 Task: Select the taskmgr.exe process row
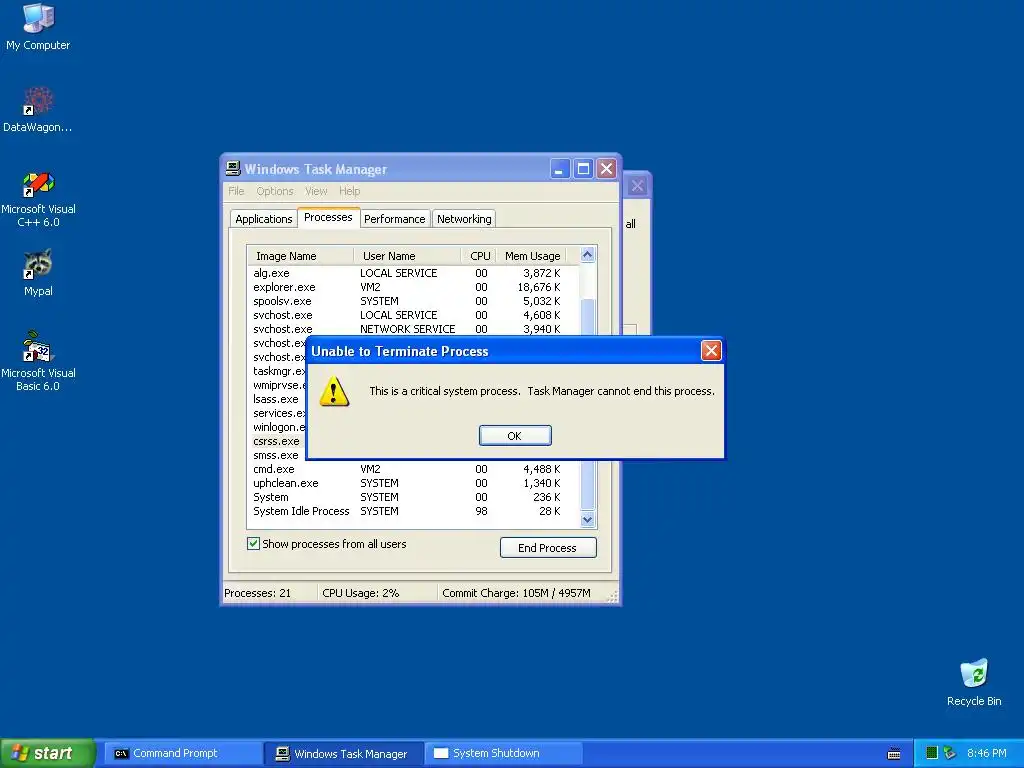tap(278, 371)
